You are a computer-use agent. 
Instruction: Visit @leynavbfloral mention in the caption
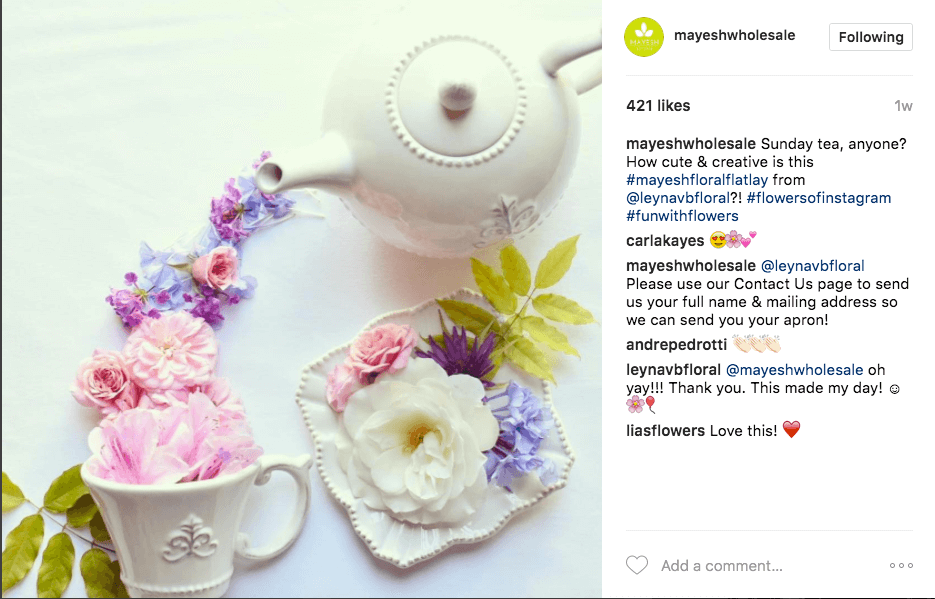(x=678, y=198)
